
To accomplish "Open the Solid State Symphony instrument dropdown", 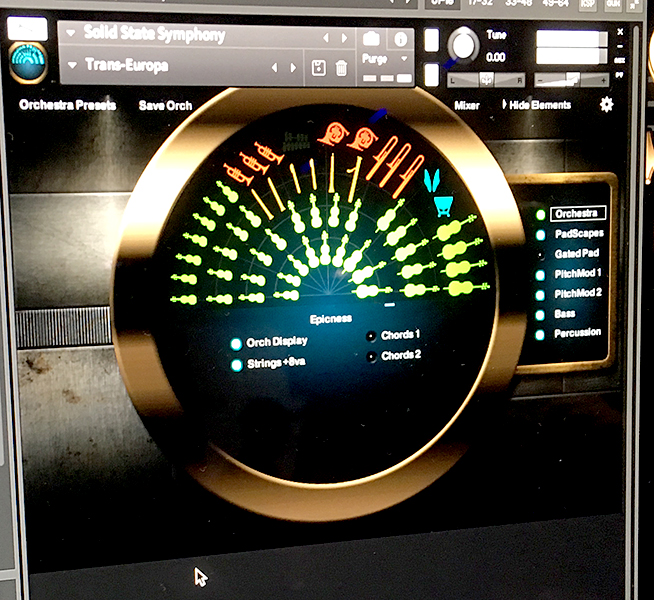I will (x=70, y=33).
